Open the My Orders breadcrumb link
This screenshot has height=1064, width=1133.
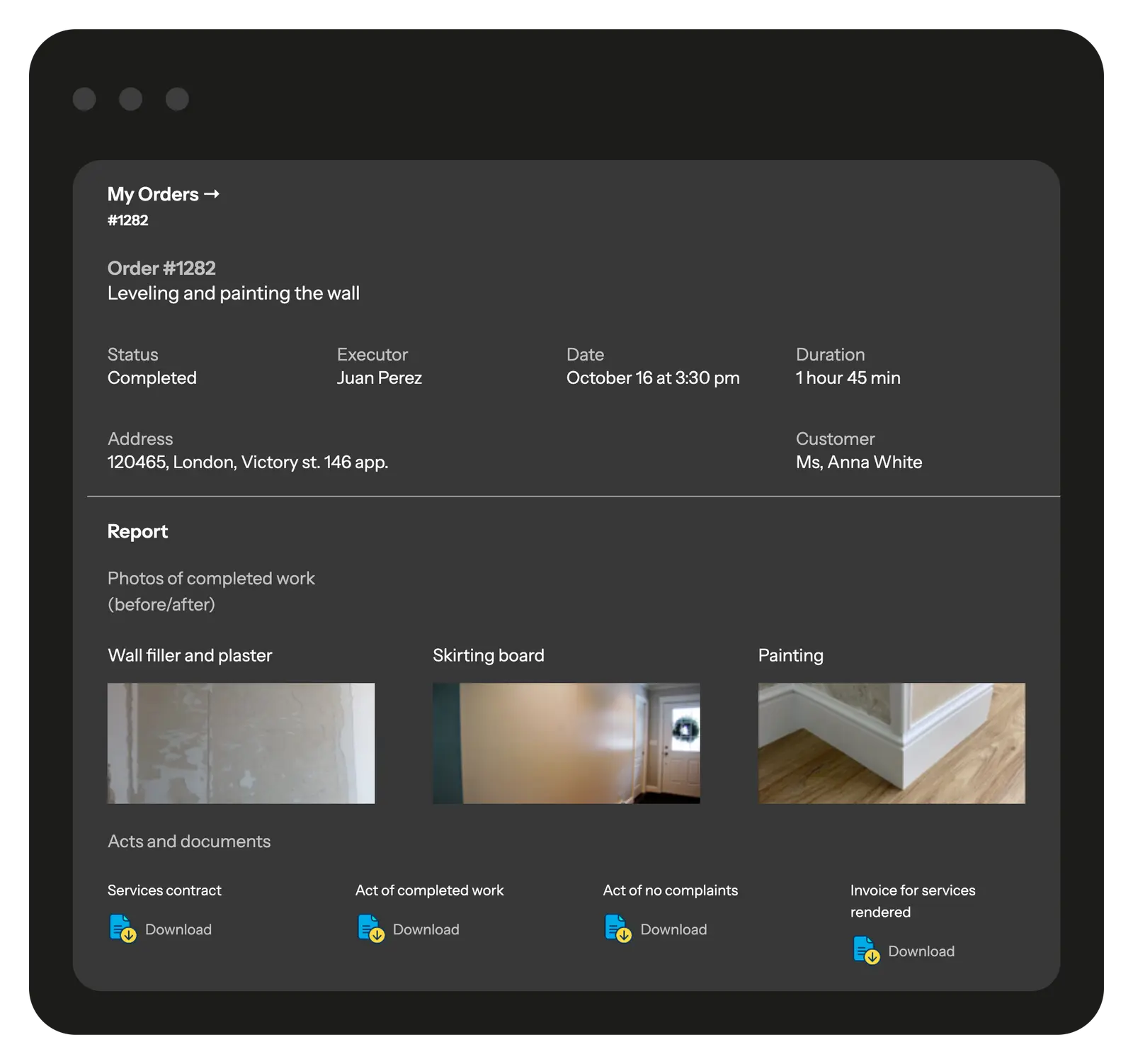[153, 194]
